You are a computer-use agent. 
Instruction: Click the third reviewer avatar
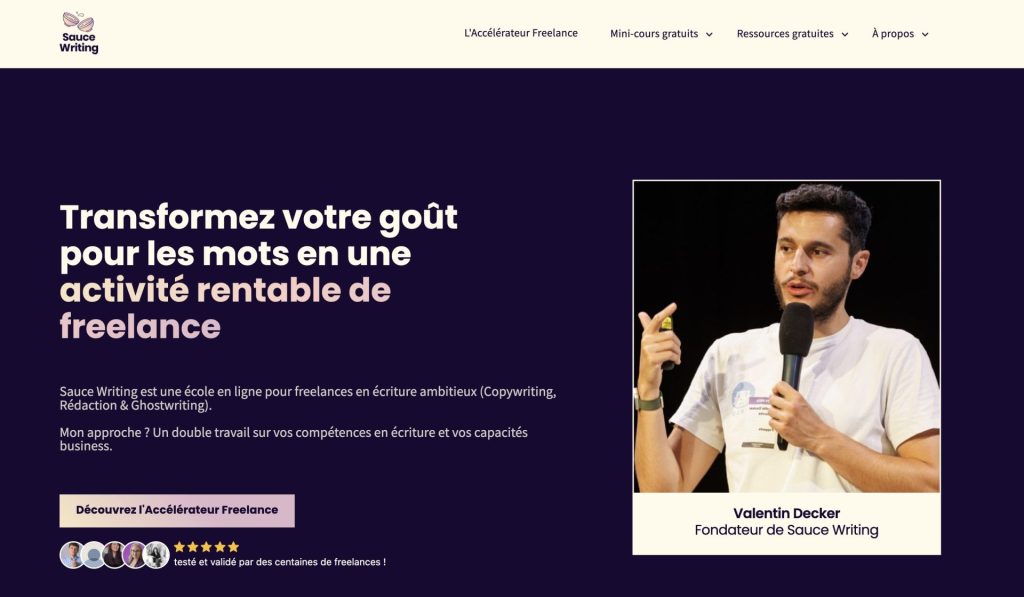pos(114,555)
